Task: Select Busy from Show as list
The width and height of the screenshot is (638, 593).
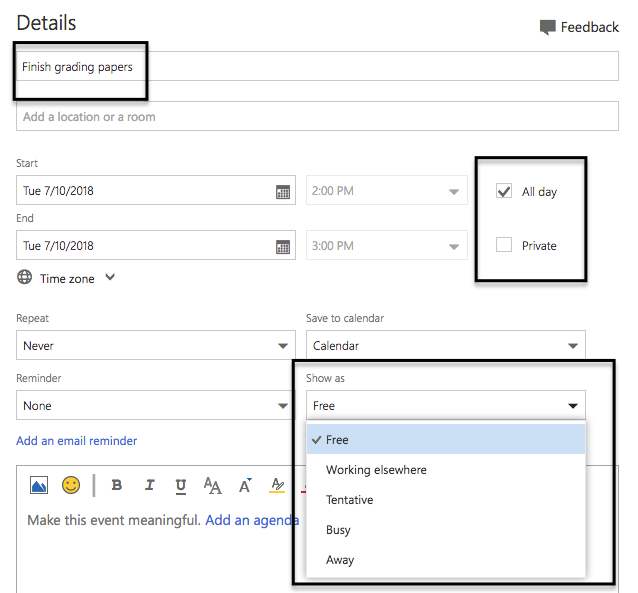Action: (x=339, y=530)
